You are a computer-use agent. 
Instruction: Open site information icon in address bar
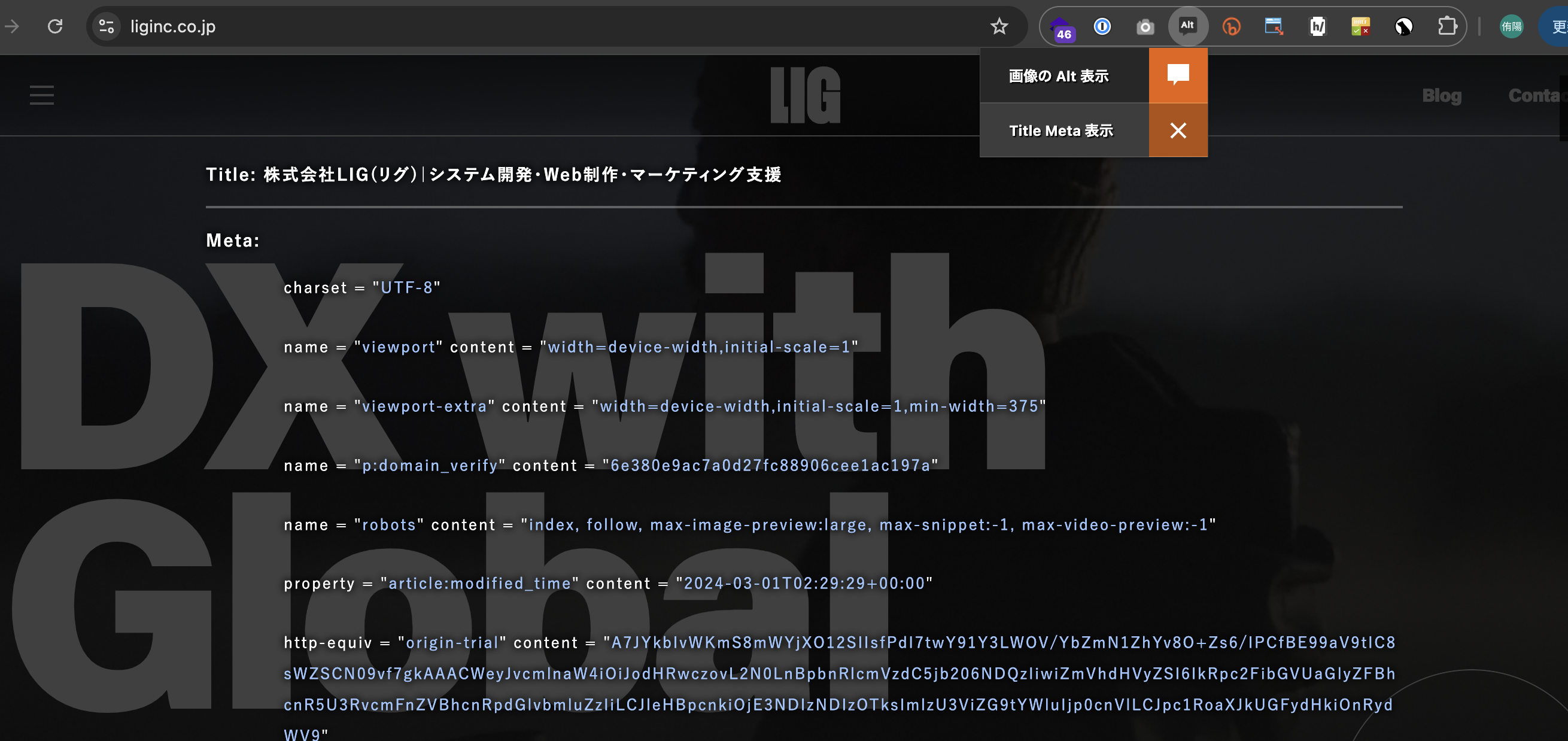point(107,26)
